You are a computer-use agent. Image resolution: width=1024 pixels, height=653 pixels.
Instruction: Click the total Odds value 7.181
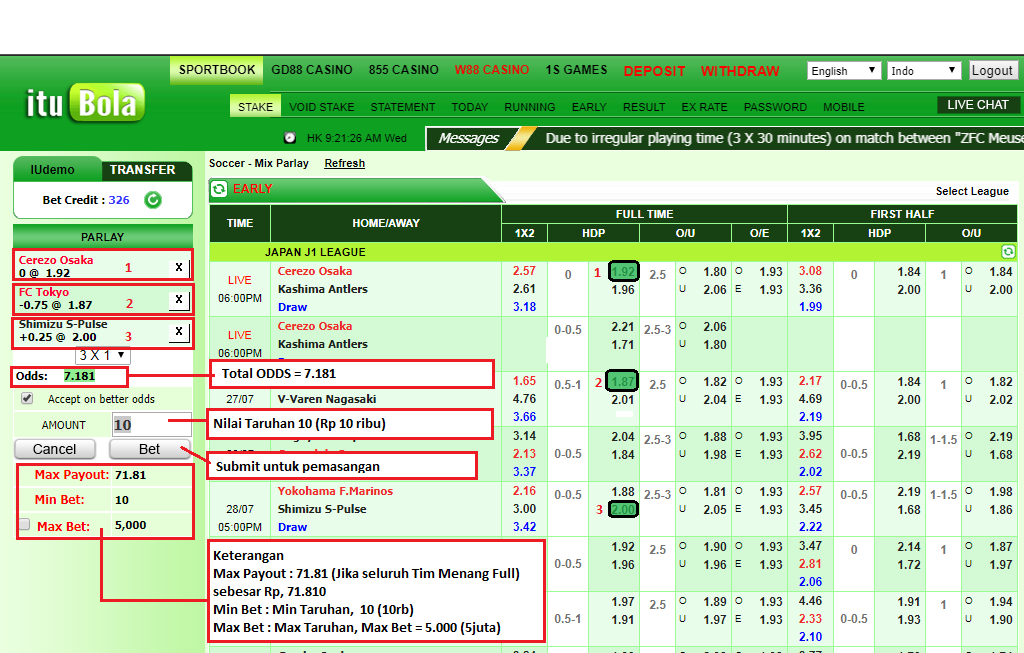coord(79,376)
